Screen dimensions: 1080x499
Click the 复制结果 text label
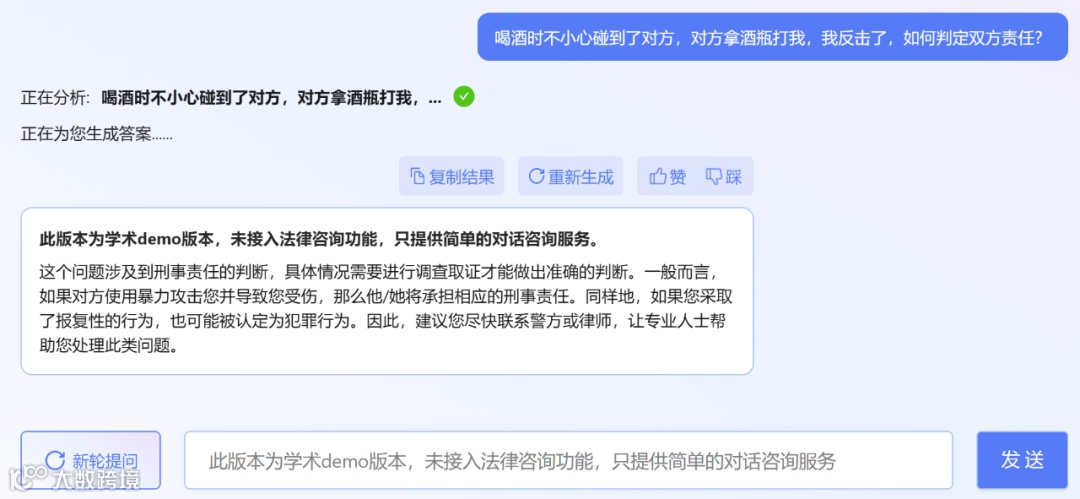(x=461, y=177)
